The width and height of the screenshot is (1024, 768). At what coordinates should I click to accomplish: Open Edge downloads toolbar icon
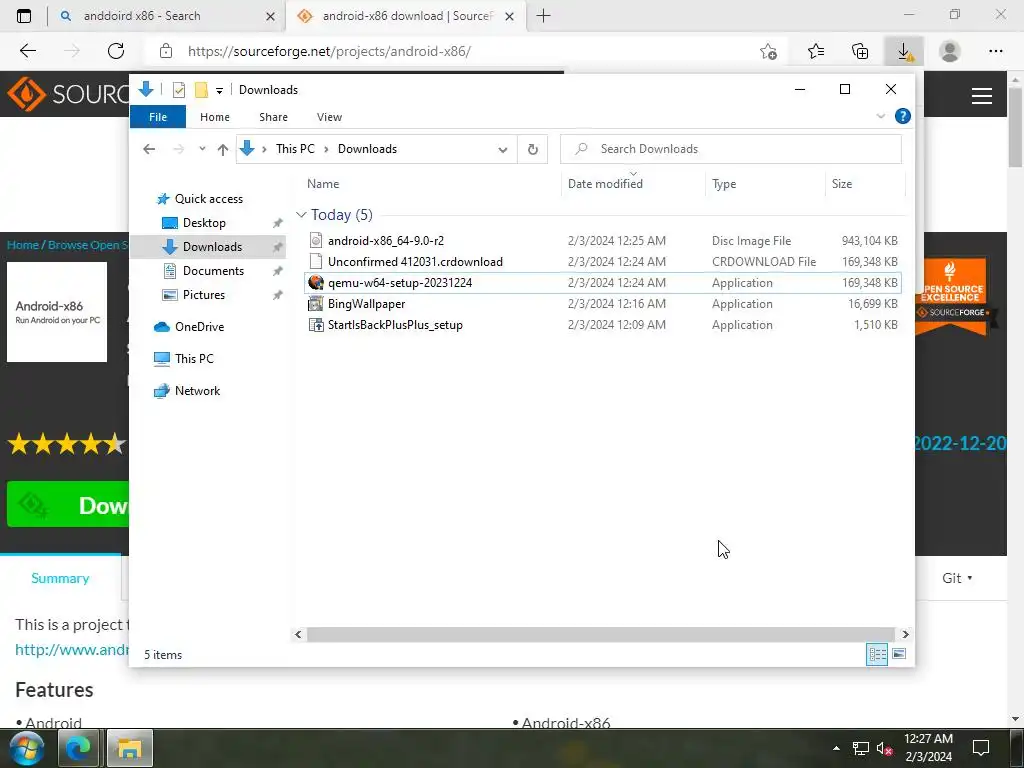click(x=904, y=52)
